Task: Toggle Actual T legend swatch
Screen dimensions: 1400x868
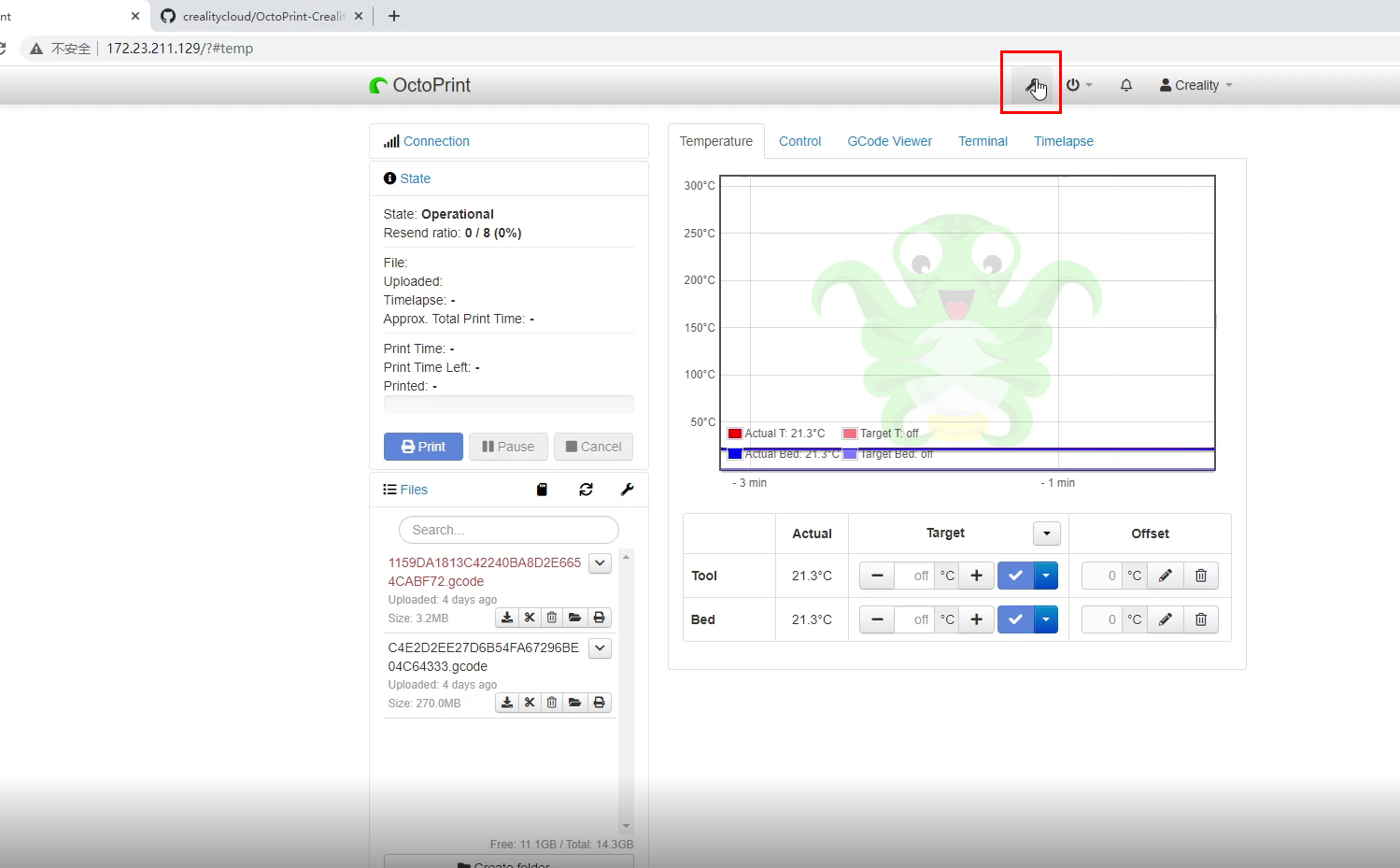Action: (735, 434)
